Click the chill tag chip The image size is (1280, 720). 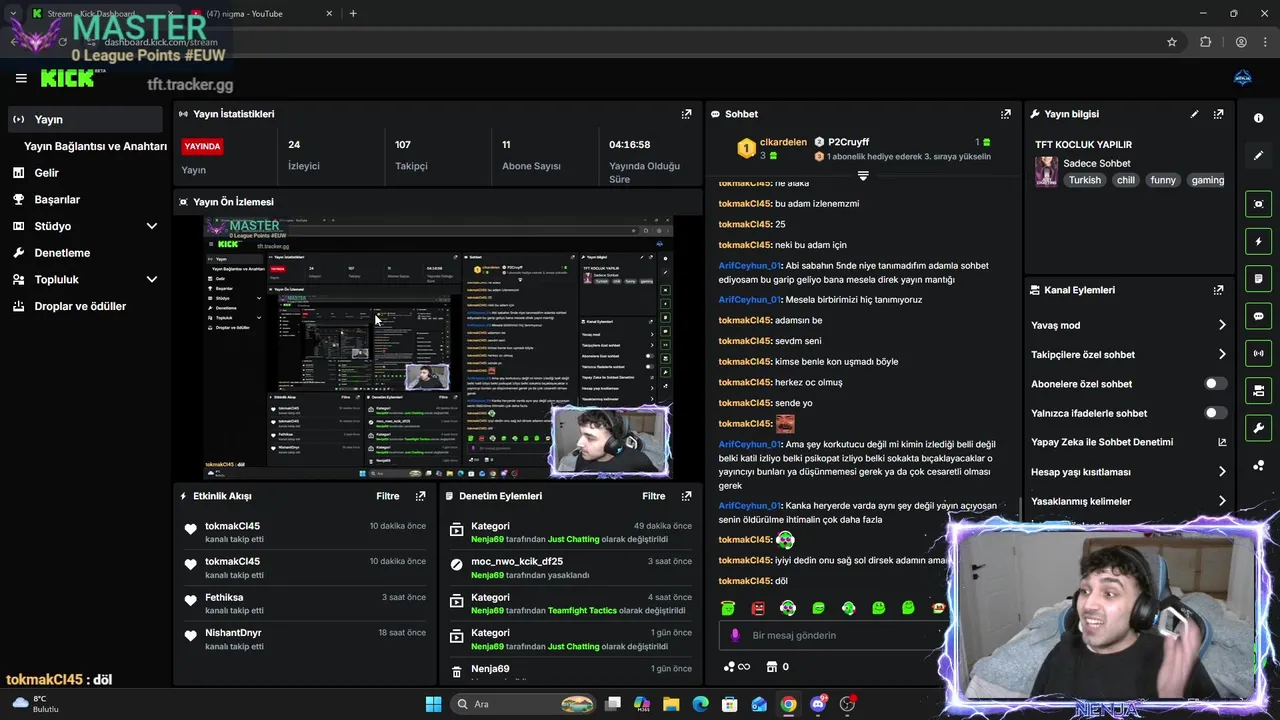1125,180
